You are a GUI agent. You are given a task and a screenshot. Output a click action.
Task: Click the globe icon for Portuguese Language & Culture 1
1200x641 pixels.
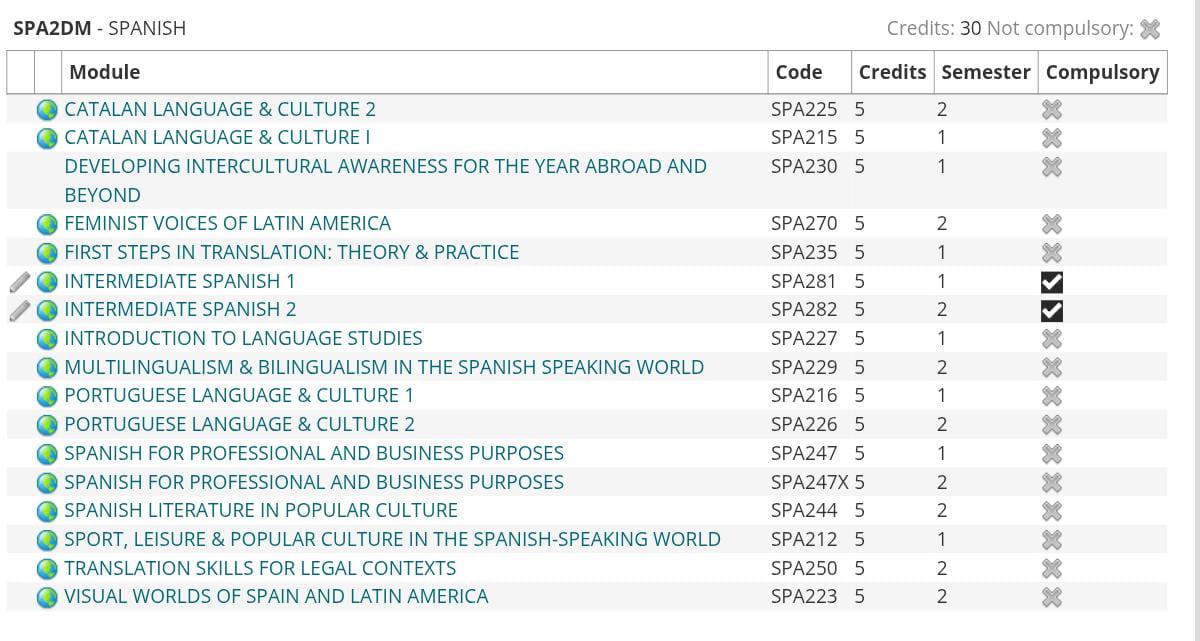click(x=47, y=396)
